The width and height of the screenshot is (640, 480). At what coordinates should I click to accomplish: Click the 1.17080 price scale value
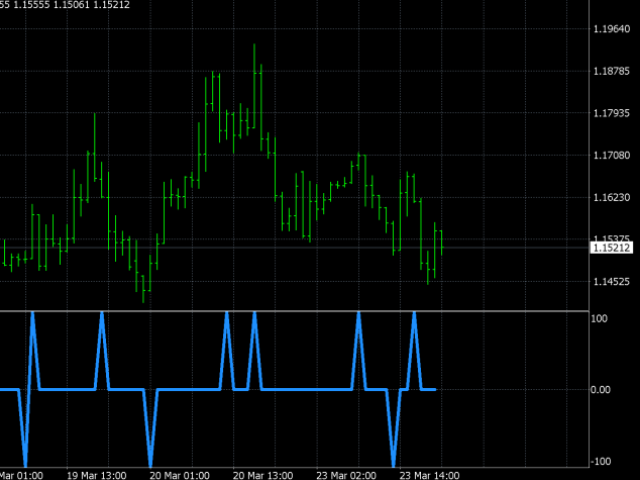click(611, 155)
